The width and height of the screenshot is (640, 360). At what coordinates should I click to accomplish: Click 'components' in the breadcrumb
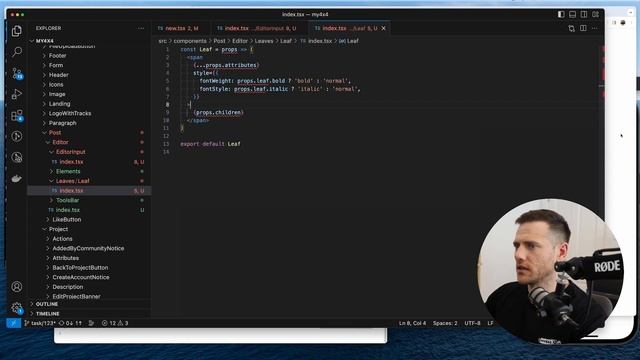[x=190, y=41]
